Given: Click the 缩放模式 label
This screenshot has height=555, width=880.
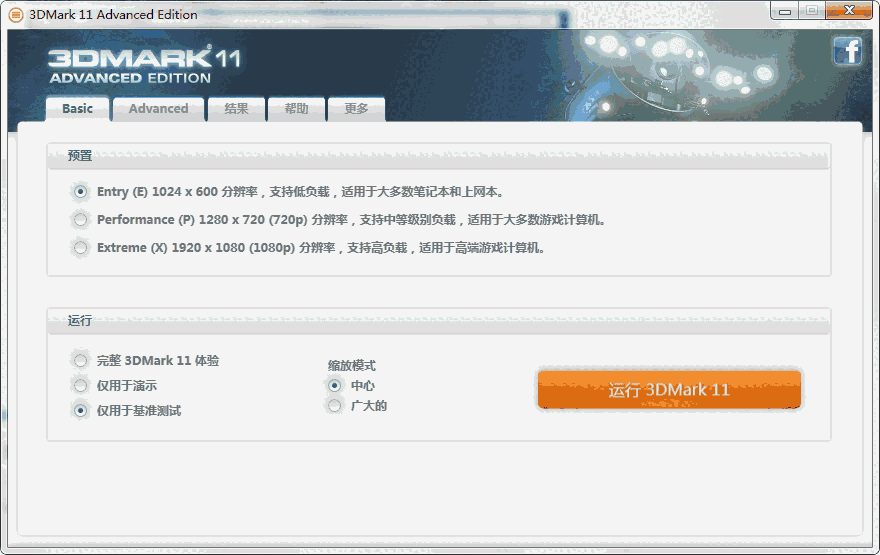Looking at the screenshot, I should (352, 366).
